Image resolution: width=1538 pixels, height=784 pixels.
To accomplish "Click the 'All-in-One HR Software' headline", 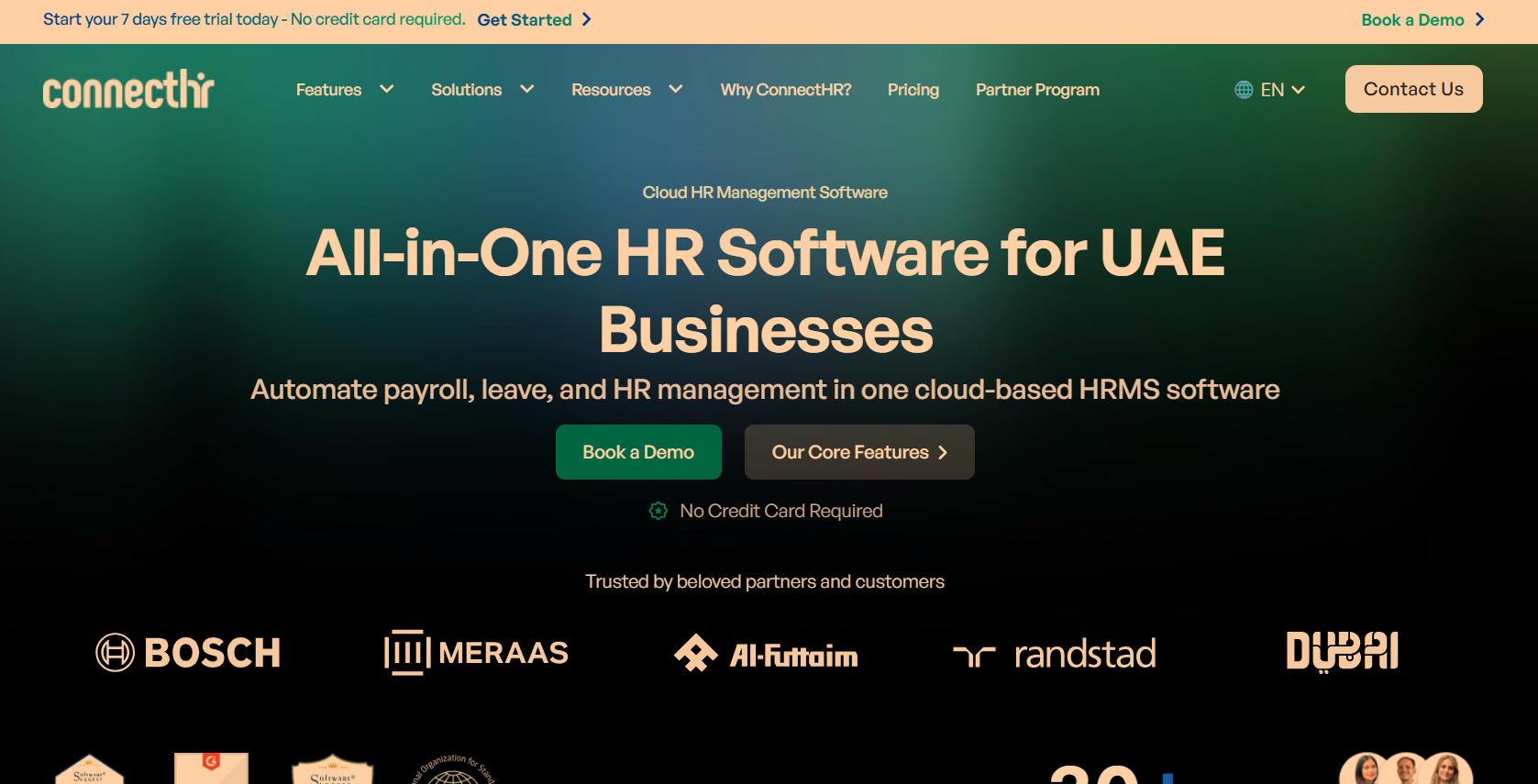I will [x=766, y=291].
